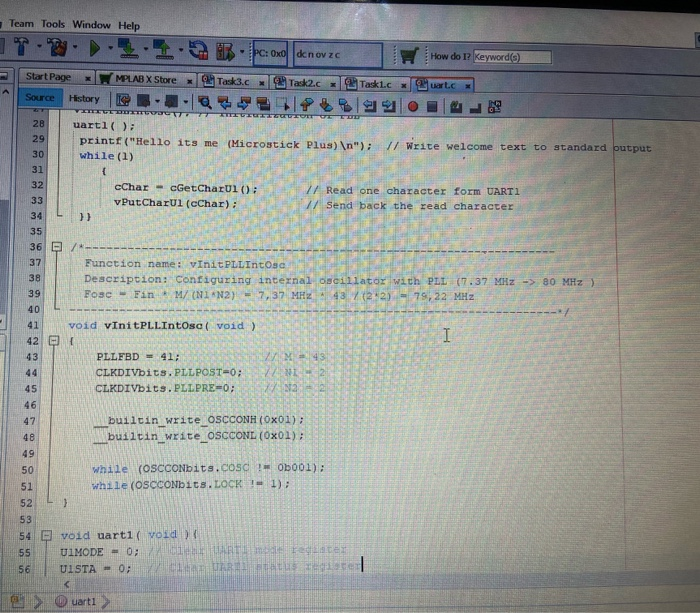Close the uart.c tab
700x613 pixels.
[x=468, y=86]
